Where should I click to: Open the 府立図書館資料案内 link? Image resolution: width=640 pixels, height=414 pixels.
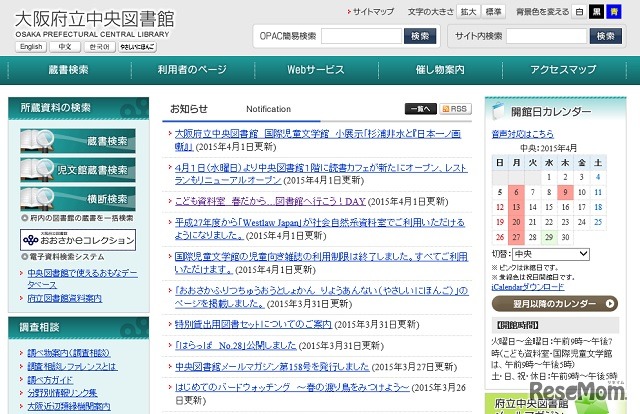pos(64,298)
